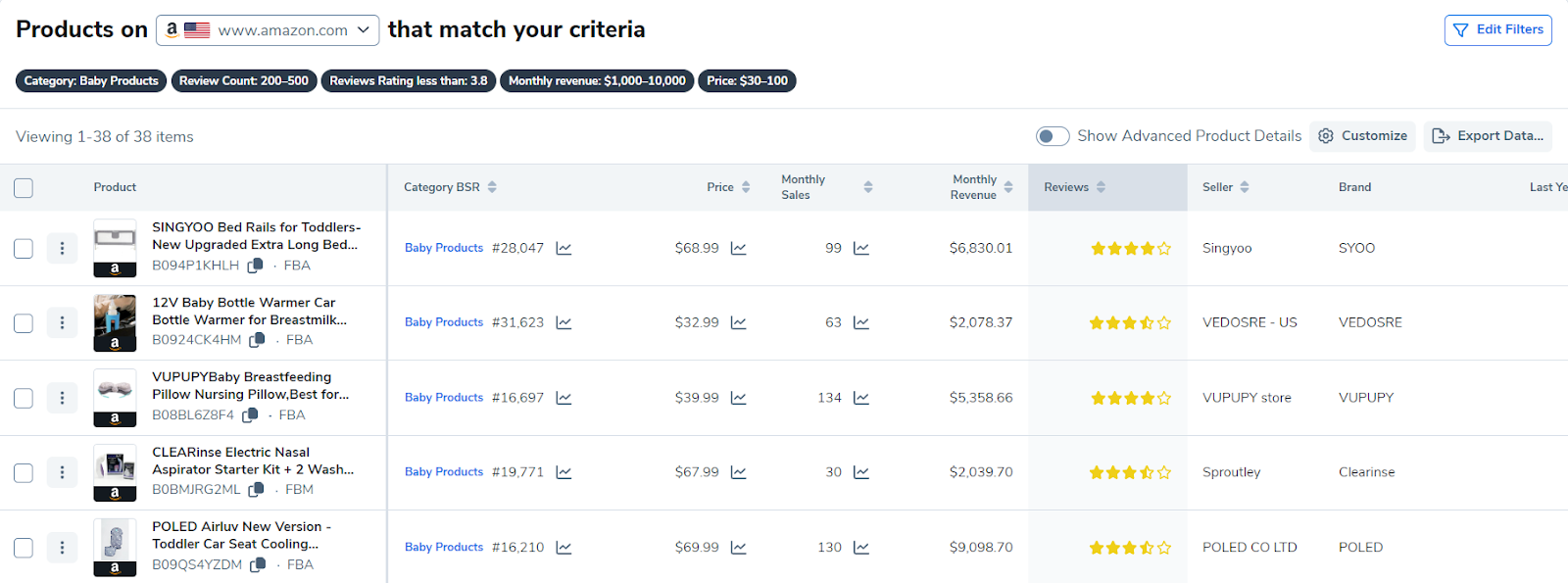Open three-dot menu for POLED Airluv row
The height and width of the screenshot is (583, 1568).
62,548
